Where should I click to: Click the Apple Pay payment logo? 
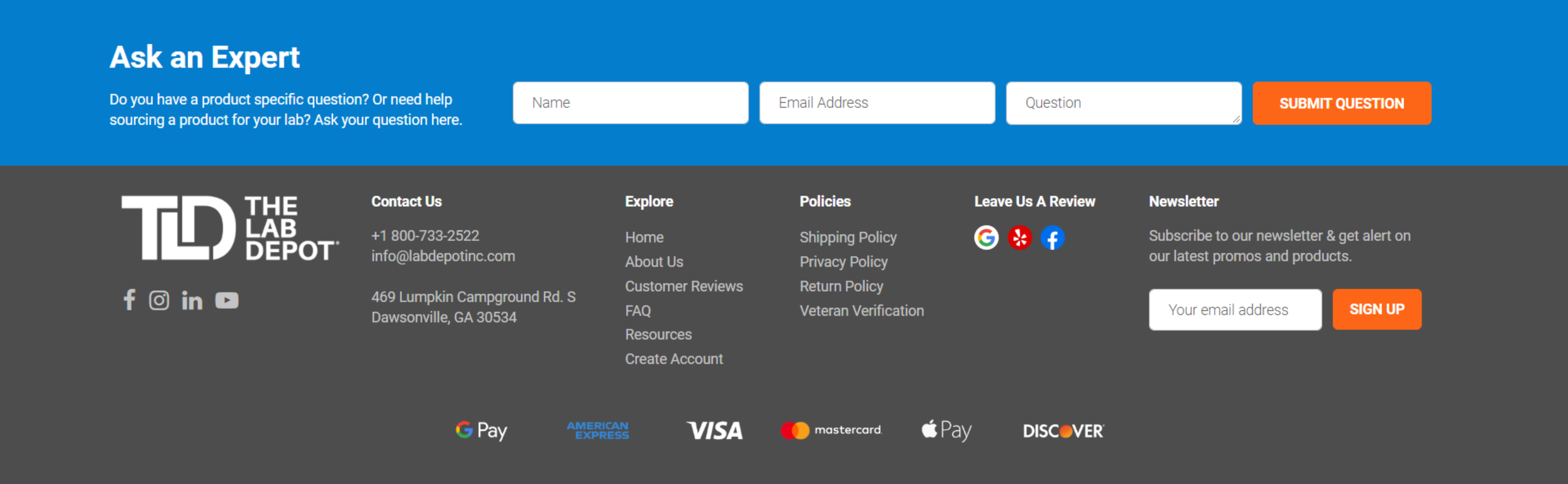point(947,431)
